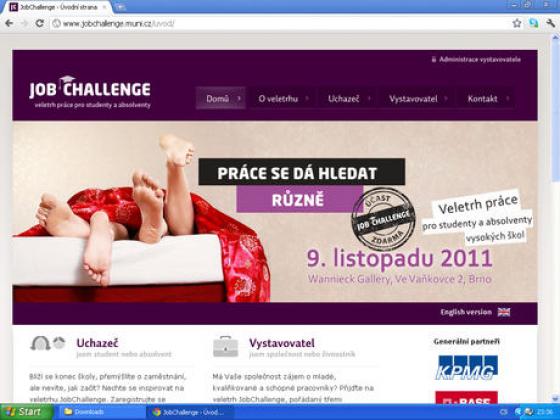Open the Kontakt menu item
The width and height of the screenshot is (560, 420).
pos(482,99)
